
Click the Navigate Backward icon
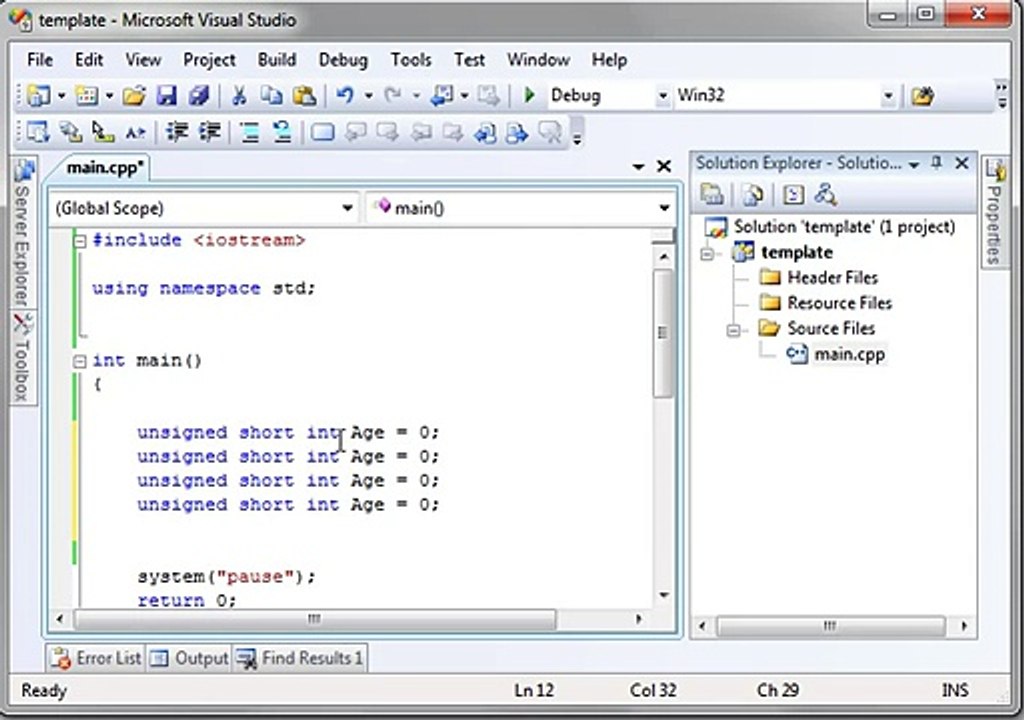[442, 96]
